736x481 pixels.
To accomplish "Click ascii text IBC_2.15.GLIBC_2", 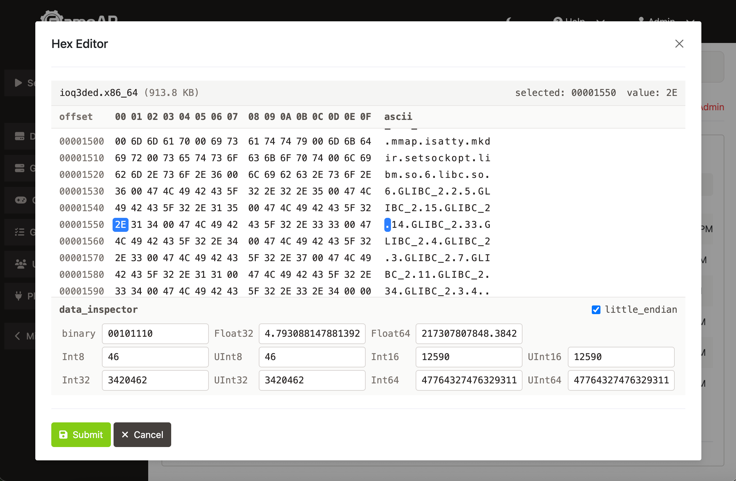I will (x=437, y=208).
